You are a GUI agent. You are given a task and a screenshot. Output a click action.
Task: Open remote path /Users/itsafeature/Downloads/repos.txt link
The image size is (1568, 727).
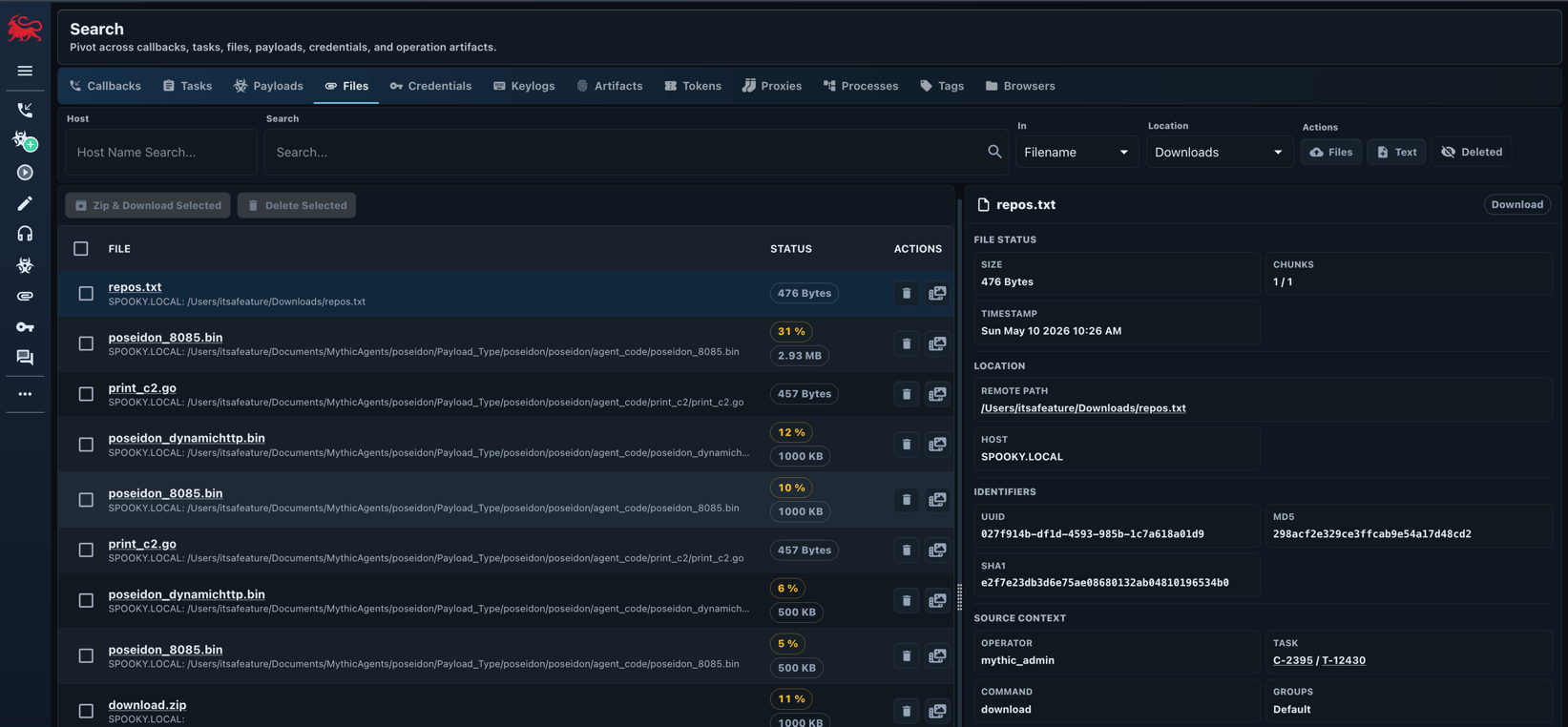1083,408
